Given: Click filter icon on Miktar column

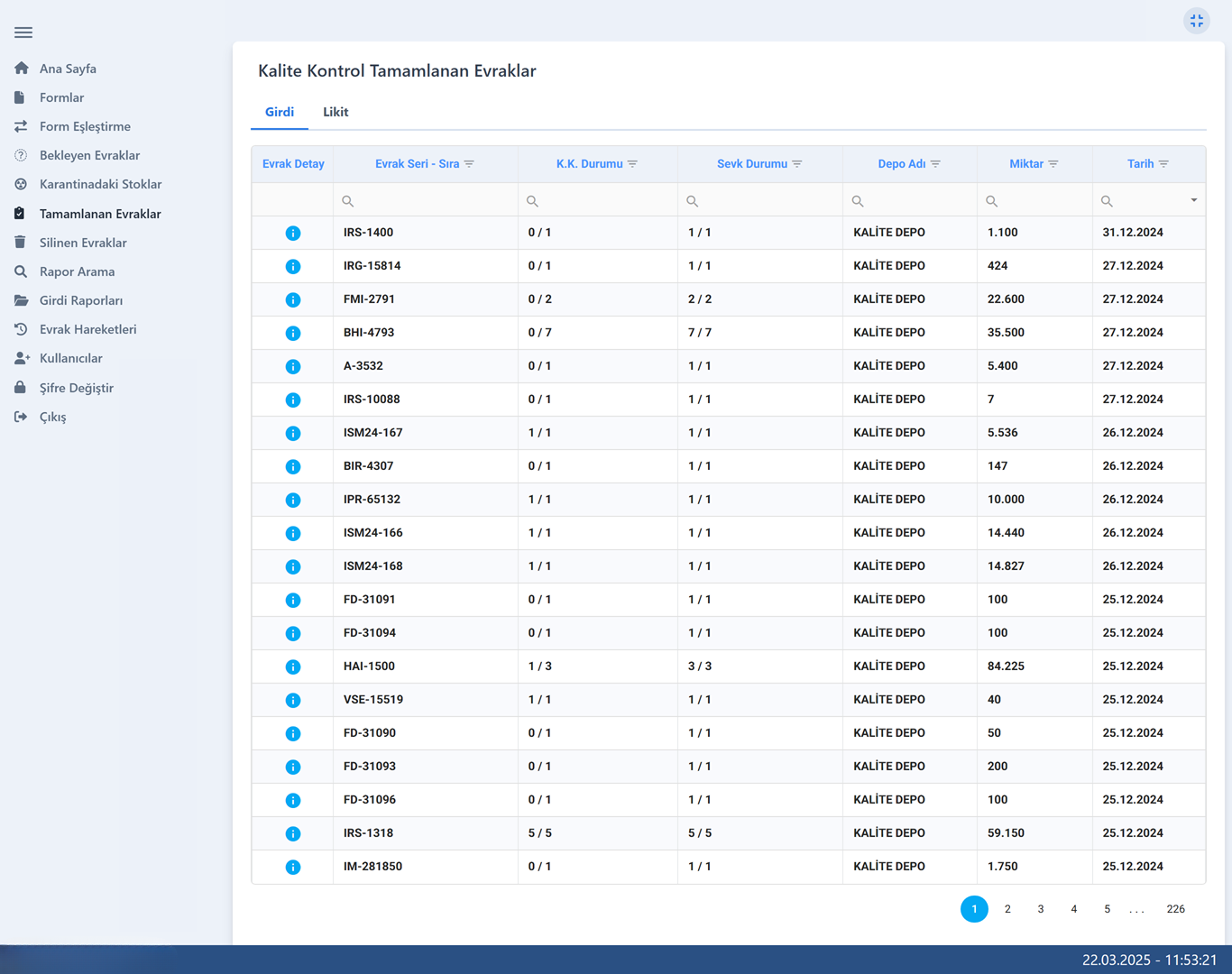Looking at the screenshot, I should (1053, 164).
